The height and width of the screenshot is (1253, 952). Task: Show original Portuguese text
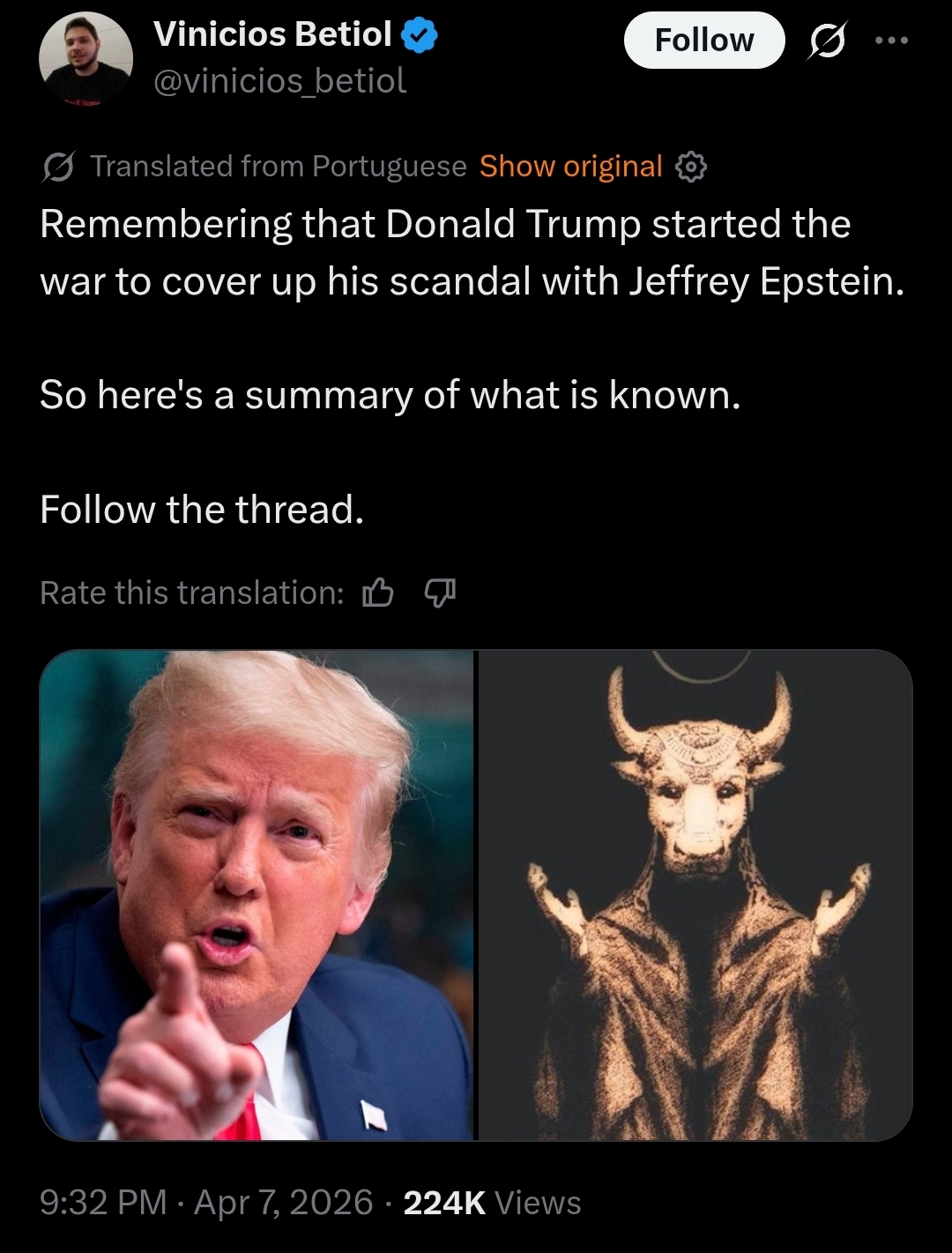[570, 166]
